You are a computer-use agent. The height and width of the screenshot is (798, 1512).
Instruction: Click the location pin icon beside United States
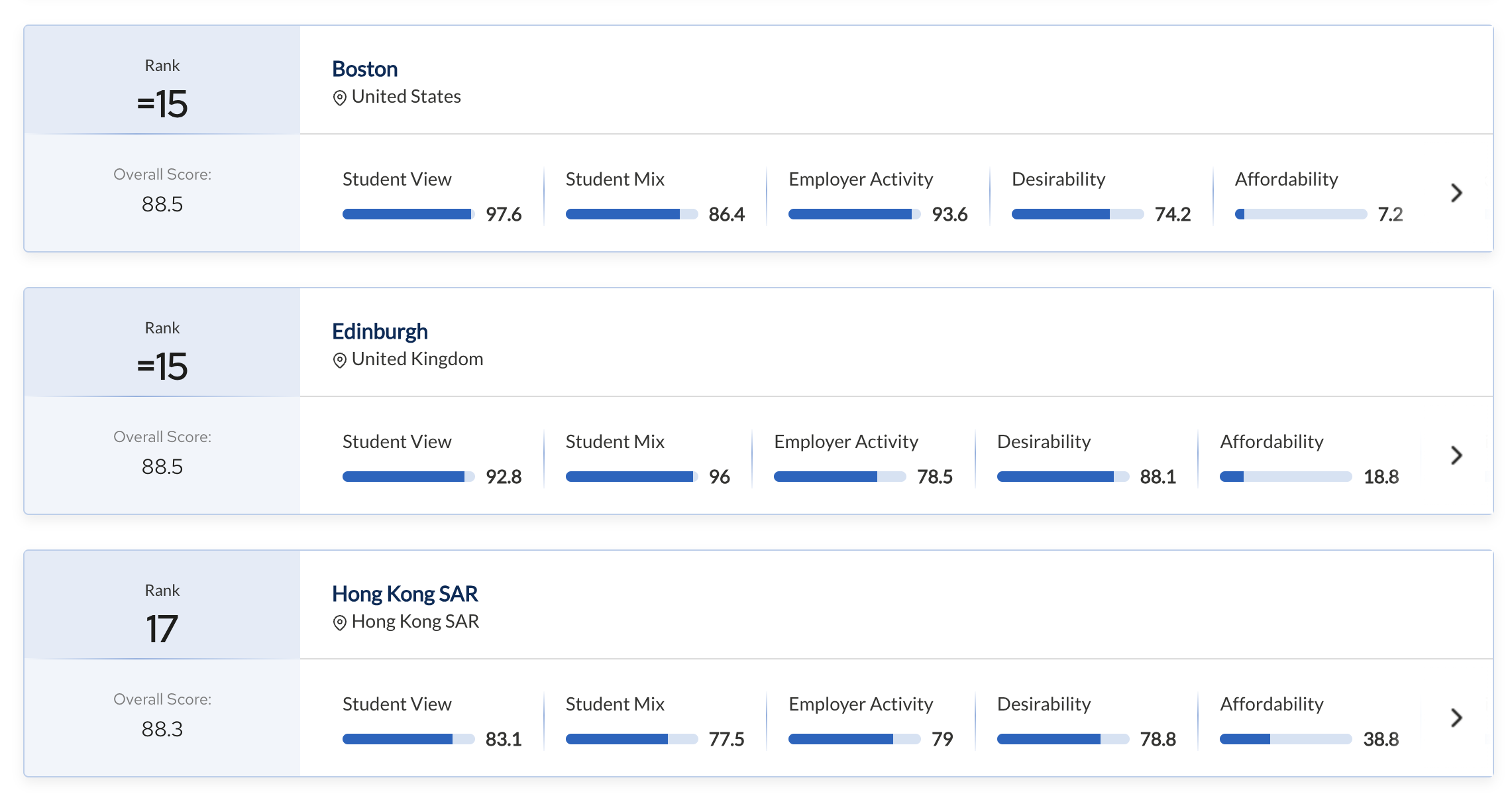pos(339,98)
